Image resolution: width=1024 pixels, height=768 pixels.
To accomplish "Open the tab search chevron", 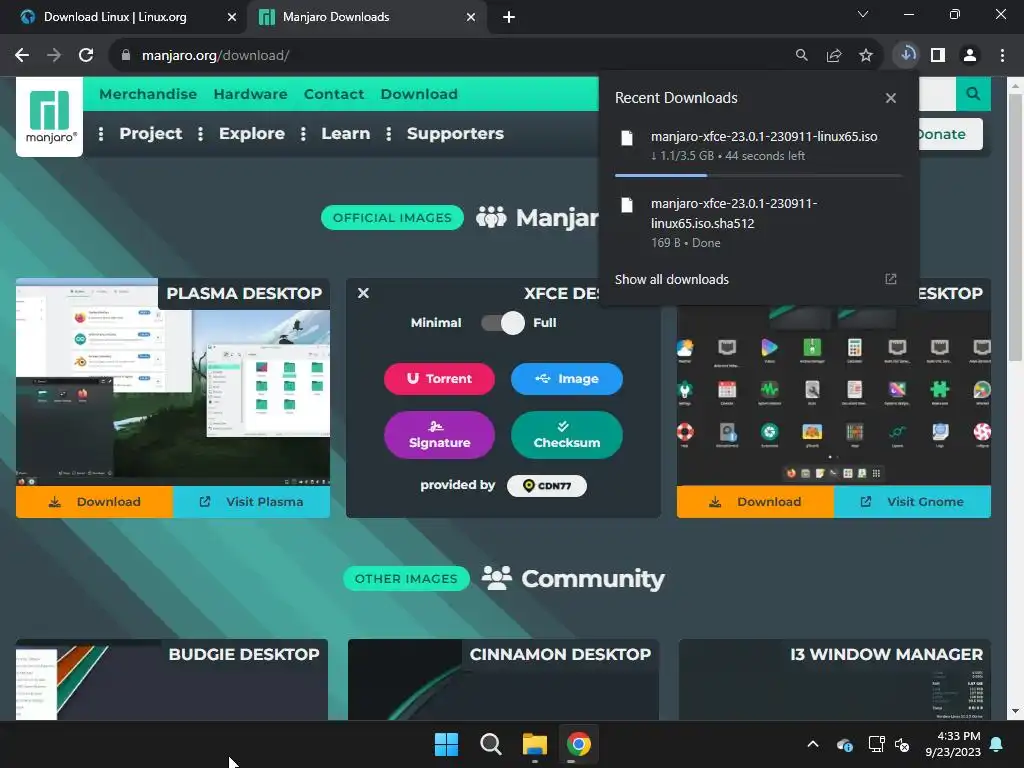I will [863, 14].
